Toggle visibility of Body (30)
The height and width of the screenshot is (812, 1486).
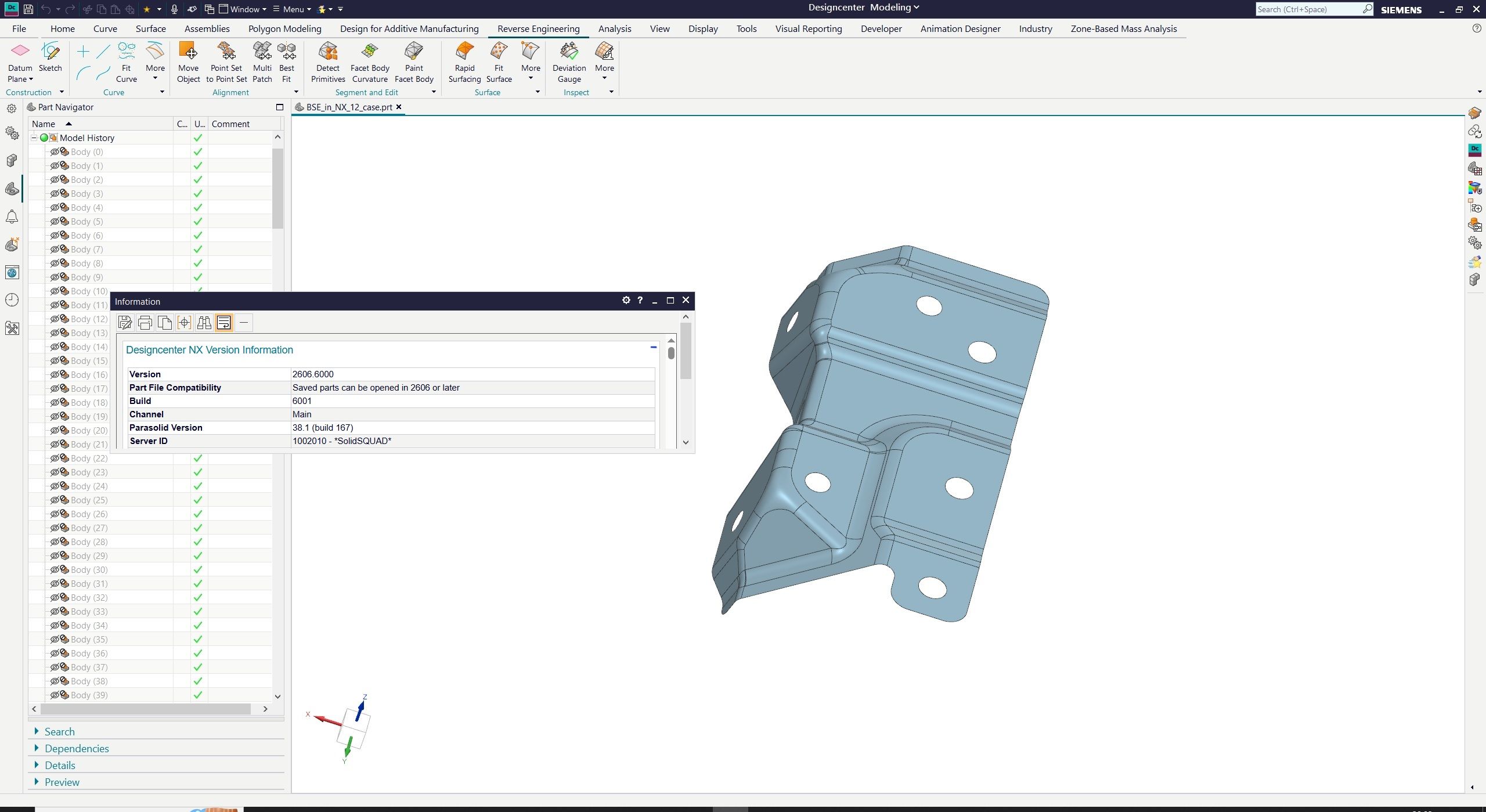(x=55, y=569)
